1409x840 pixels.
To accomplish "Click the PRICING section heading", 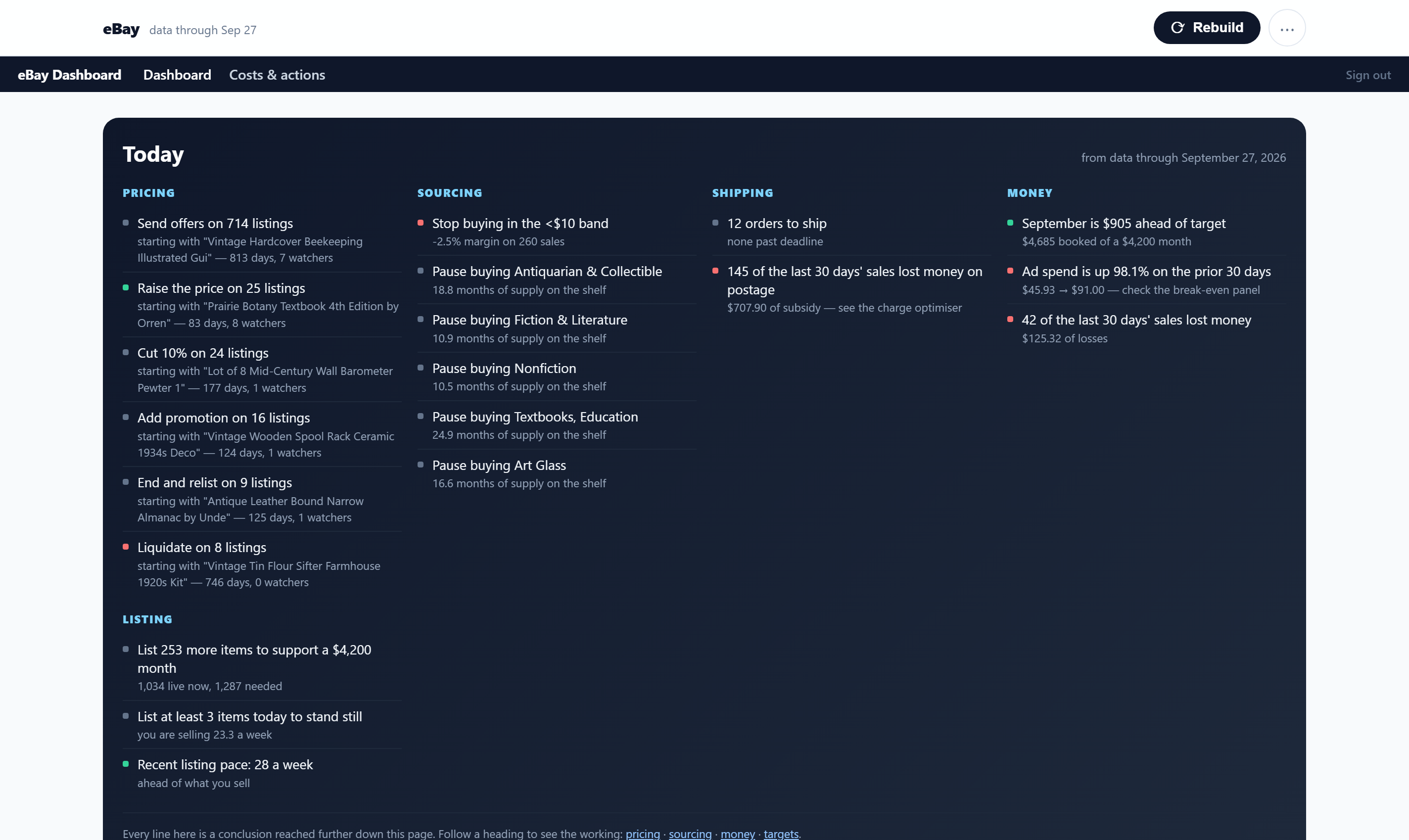I will pos(149,193).
